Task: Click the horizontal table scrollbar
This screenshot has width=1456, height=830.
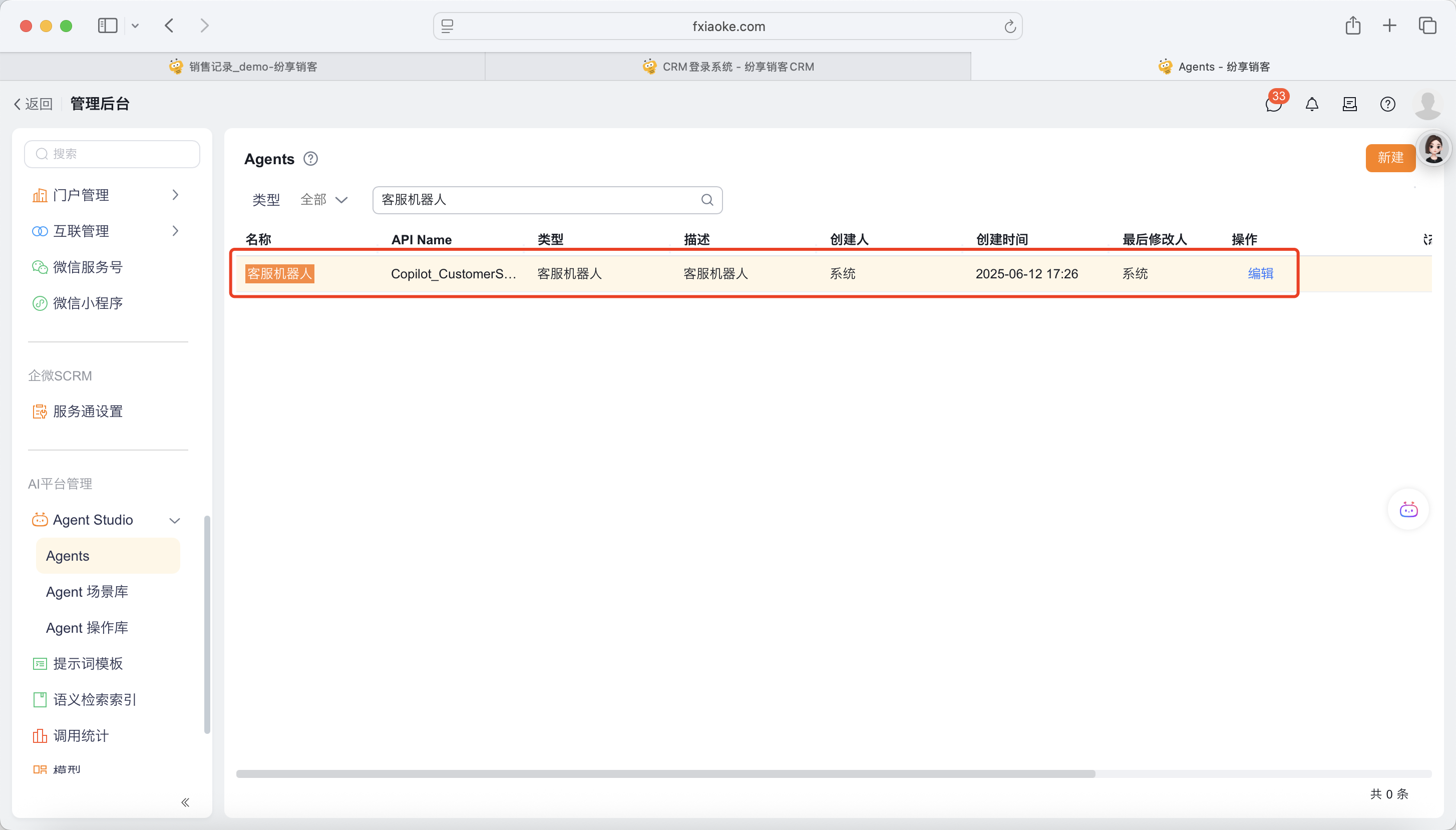Action: (x=665, y=774)
